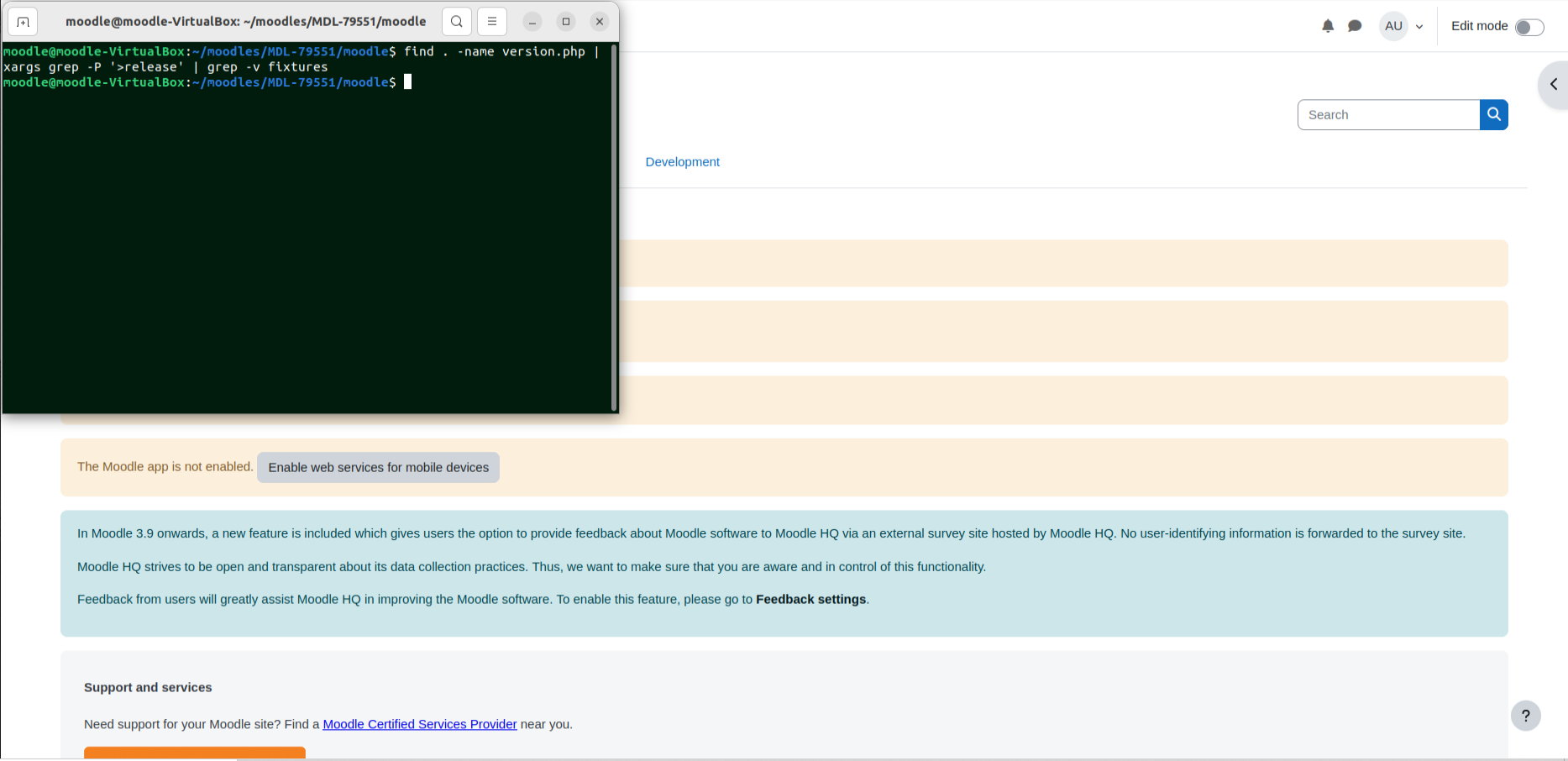Open block drawer chevron

(x=1554, y=84)
